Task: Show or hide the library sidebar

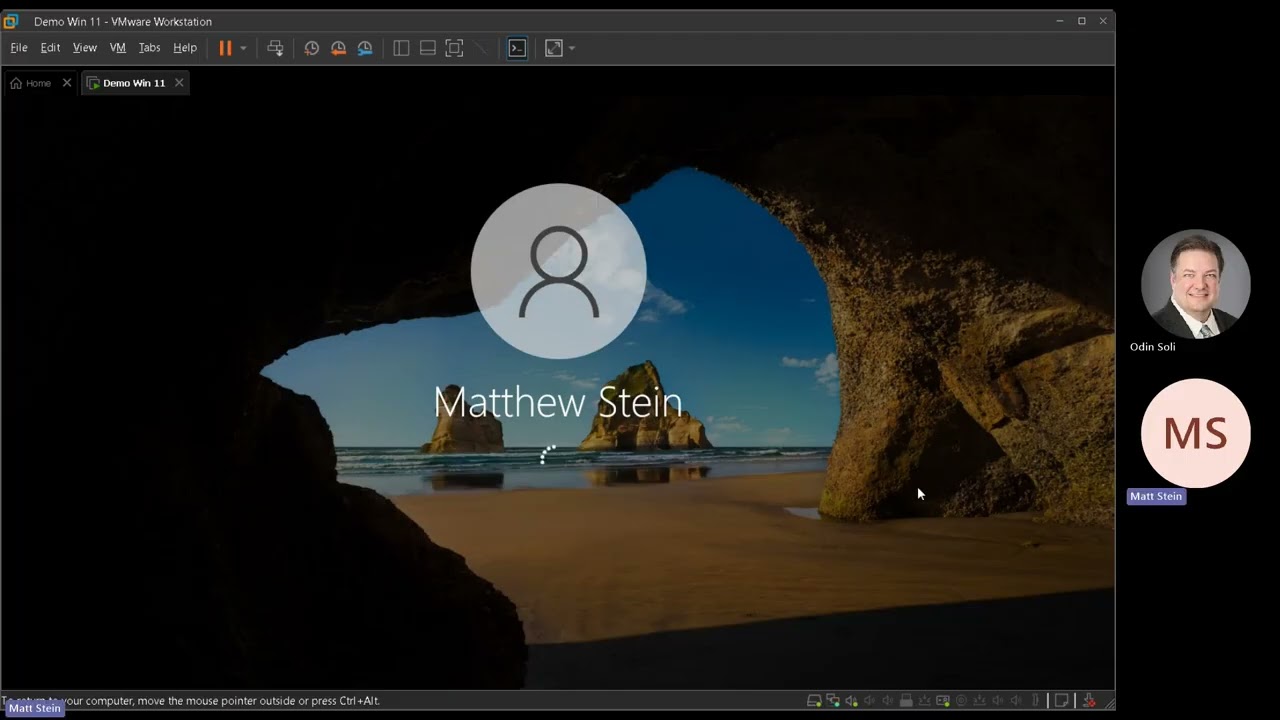Action: pyautogui.click(x=401, y=48)
